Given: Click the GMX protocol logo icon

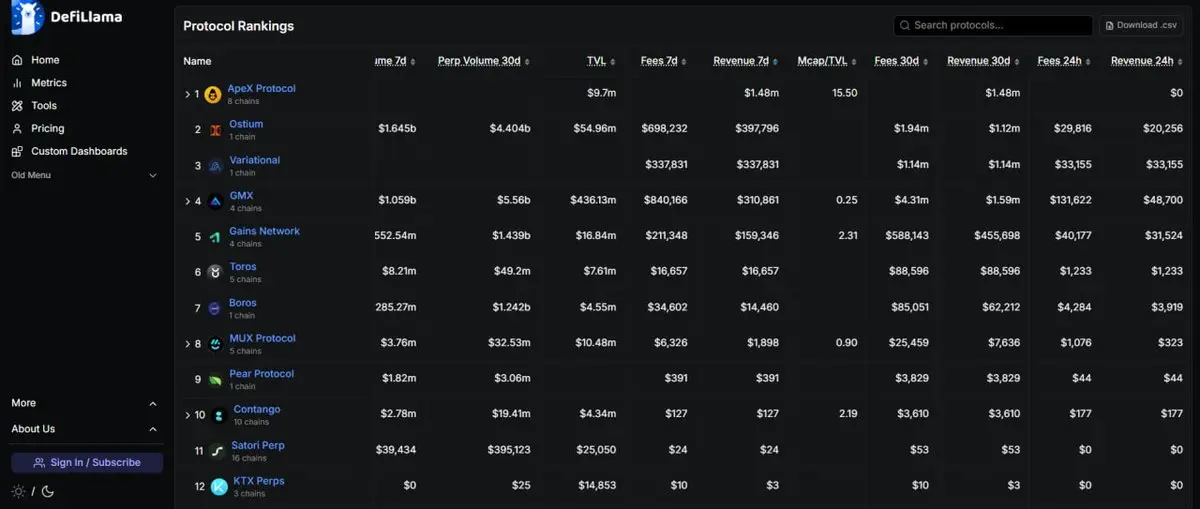Looking at the screenshot, I should click(215, 201).
